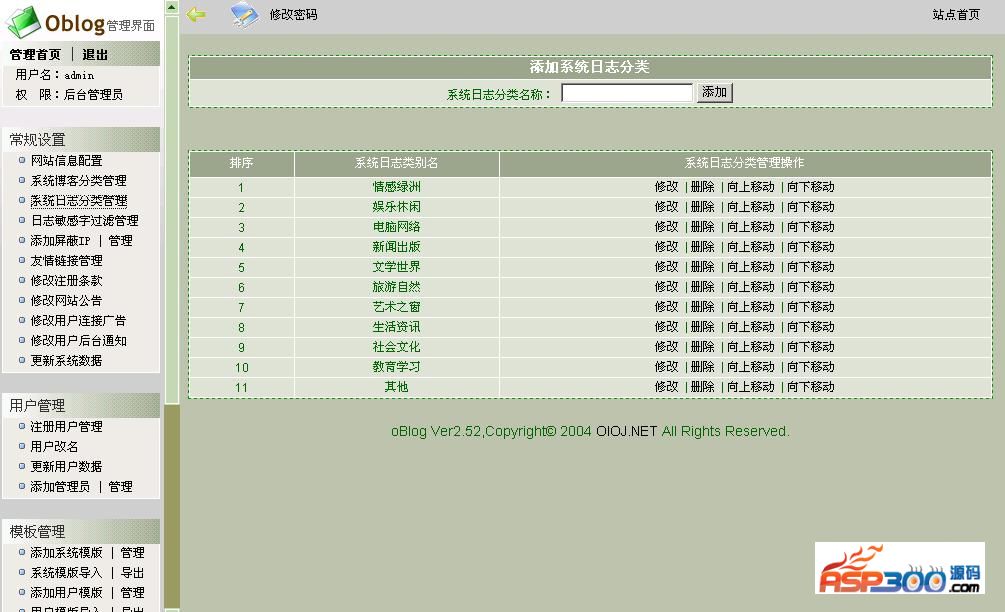The width and height of the screenshot is (1005, 612).
Task: Click the sidebar scroll-up arrow
Action: [x=172, y=7]
